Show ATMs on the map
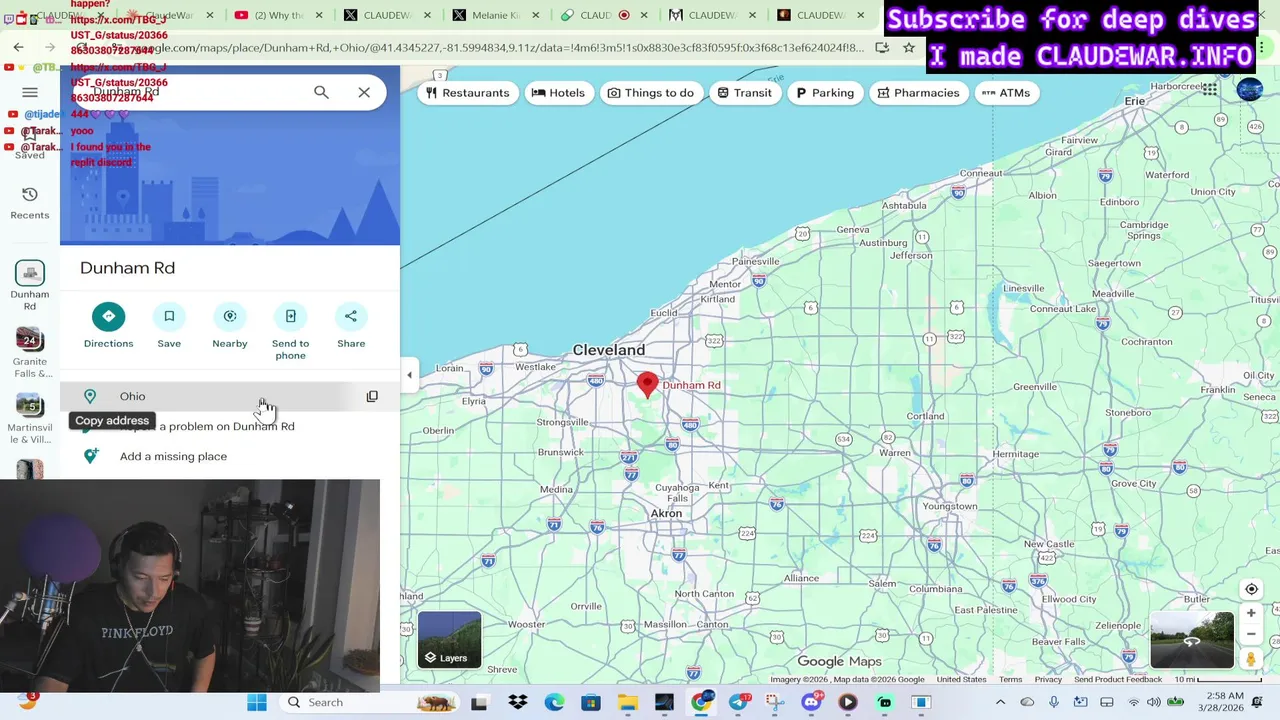The image size is (1280, 720). 1005,92
